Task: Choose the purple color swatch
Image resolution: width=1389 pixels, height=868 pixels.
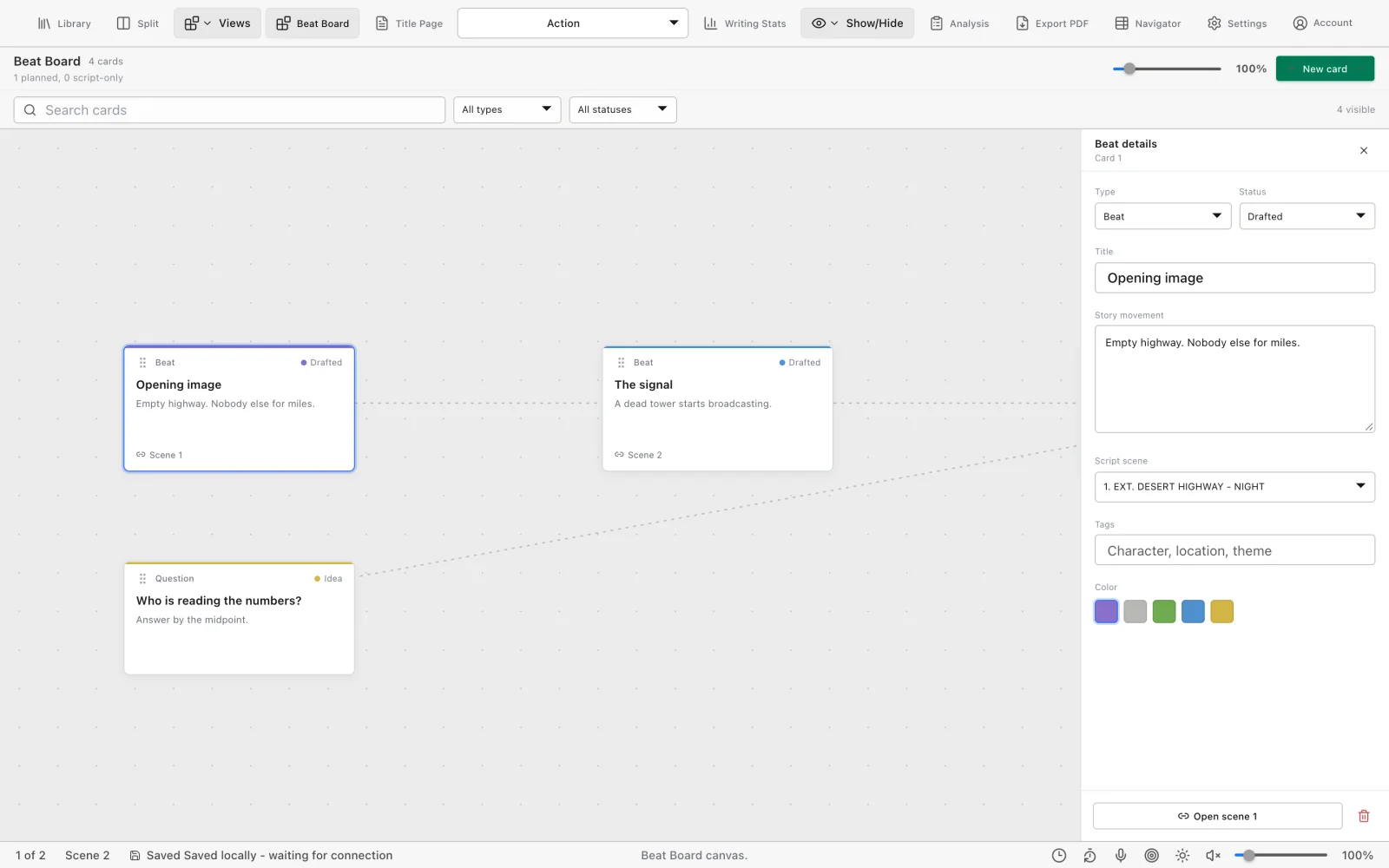Action: [x=1106, y=612]
